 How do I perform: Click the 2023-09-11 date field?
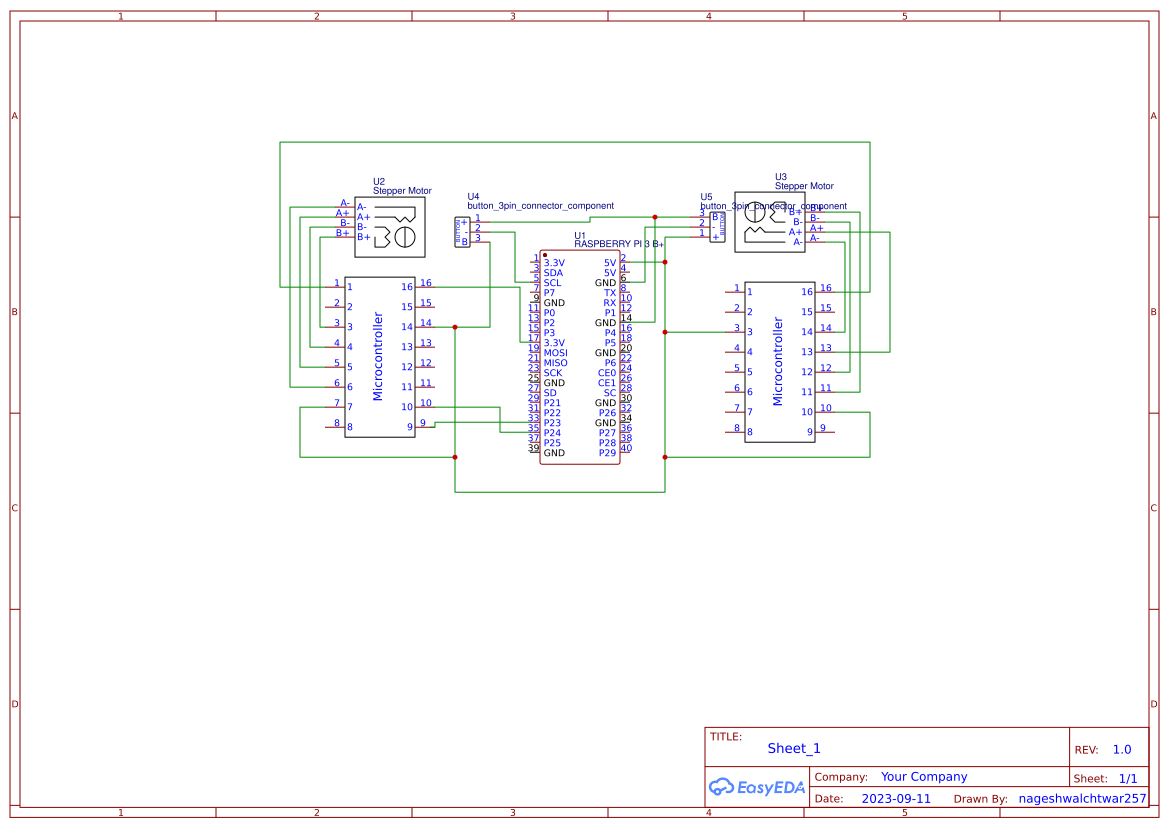tap(895, 798)
